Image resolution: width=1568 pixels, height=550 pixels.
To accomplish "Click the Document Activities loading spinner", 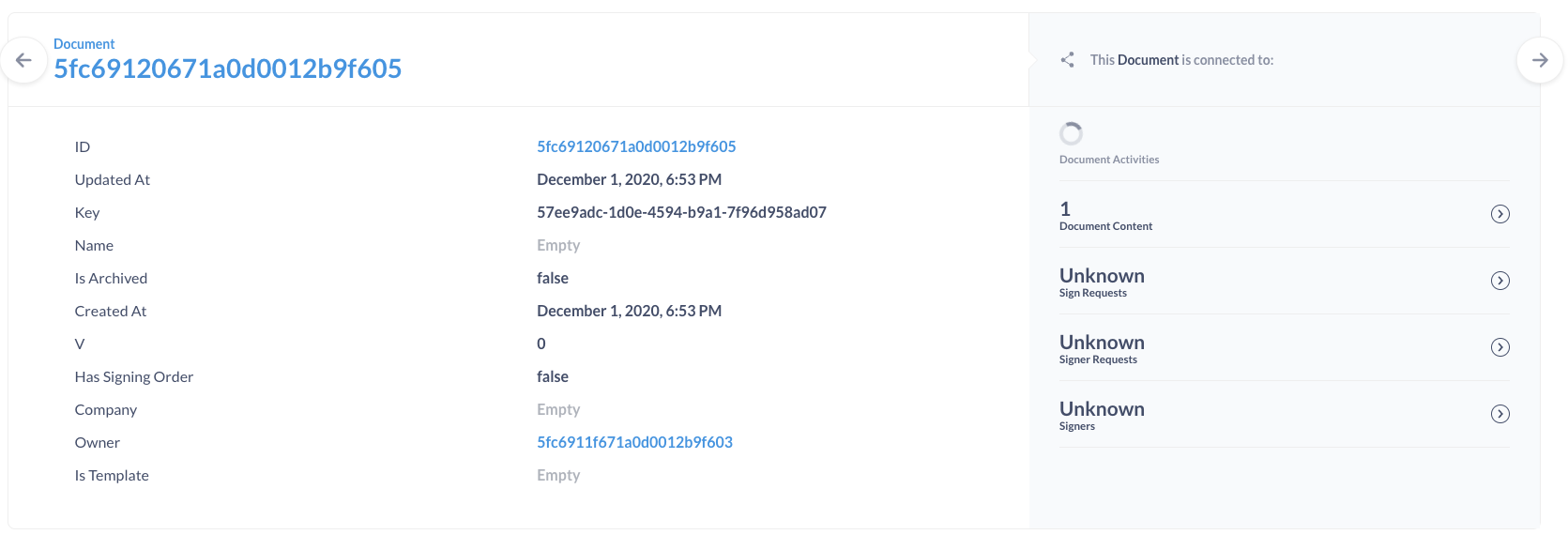I will point(1071,133).
